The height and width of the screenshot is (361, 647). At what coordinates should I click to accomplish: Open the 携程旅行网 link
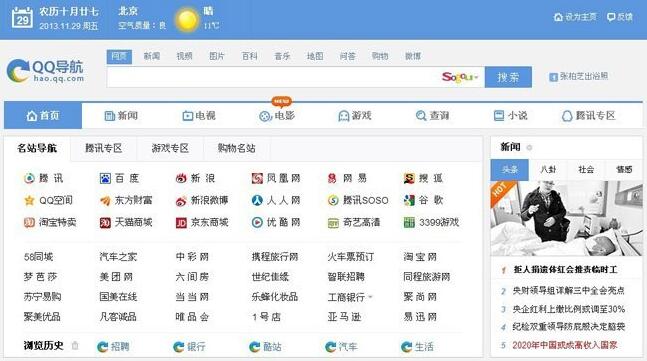275,257
